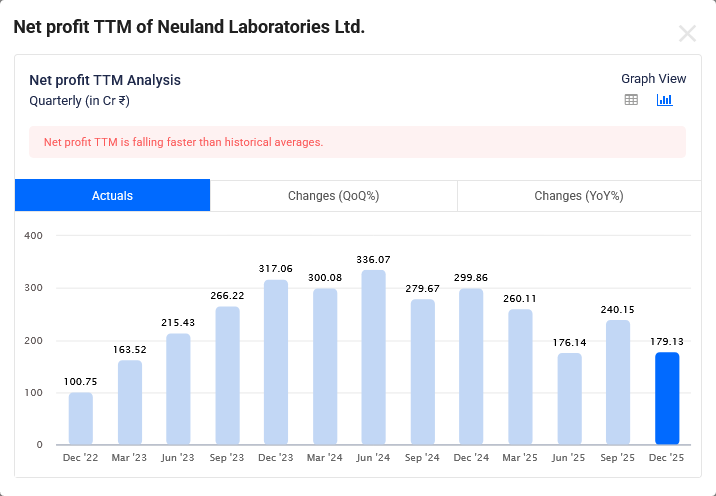The image size is (716, 496).
Task: Switch to Changes (YoY%) tab
Action: [x=578, y=196]
